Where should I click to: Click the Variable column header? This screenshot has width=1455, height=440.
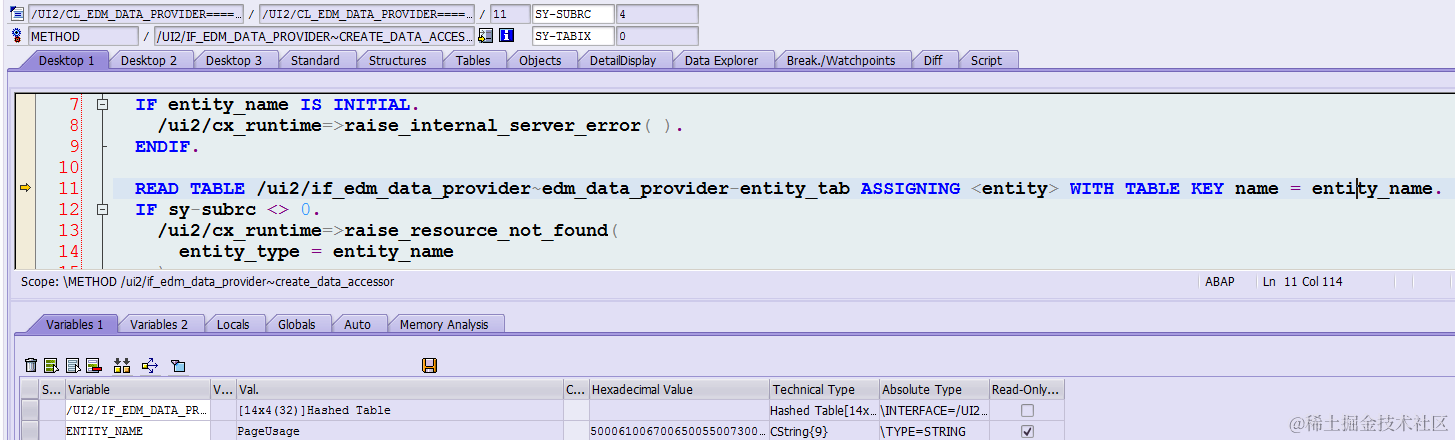coord(138,389)
